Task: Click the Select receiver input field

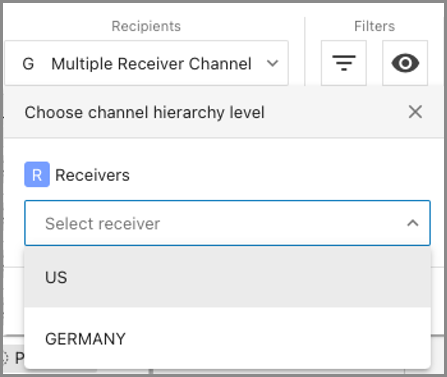Action: click(x=227, y=223)
